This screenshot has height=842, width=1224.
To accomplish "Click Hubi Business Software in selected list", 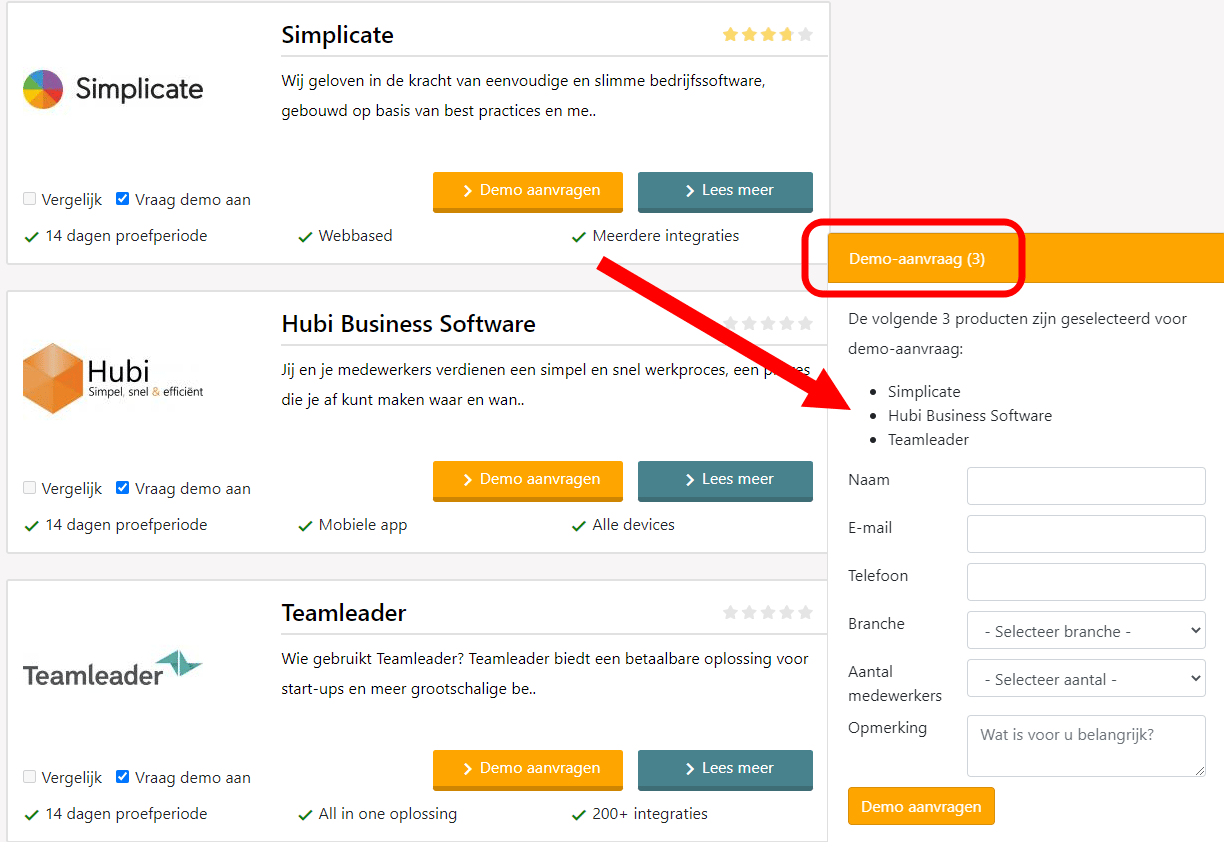I will click(x=970, y=415).
